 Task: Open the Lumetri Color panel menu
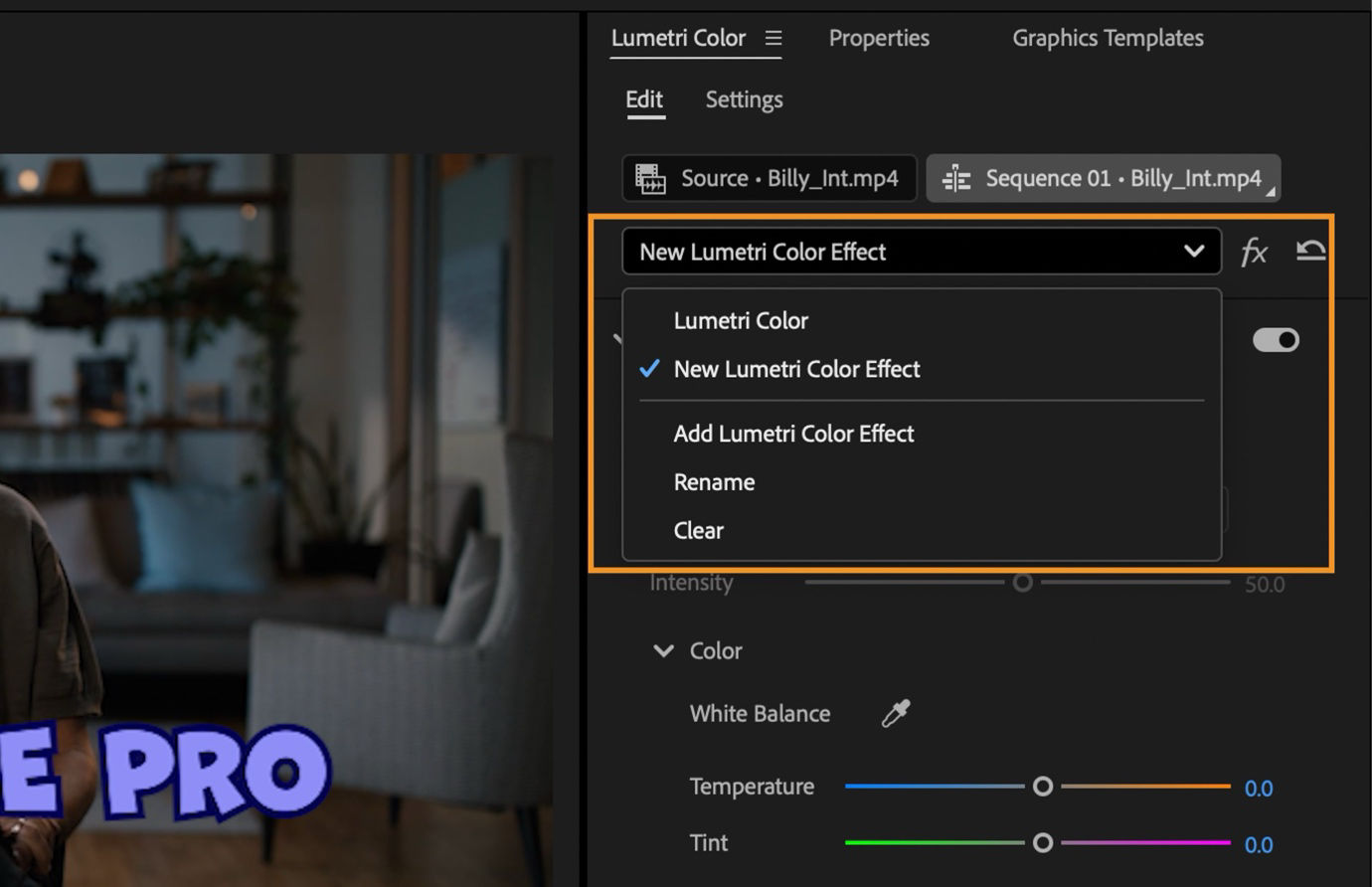point(774,38)
